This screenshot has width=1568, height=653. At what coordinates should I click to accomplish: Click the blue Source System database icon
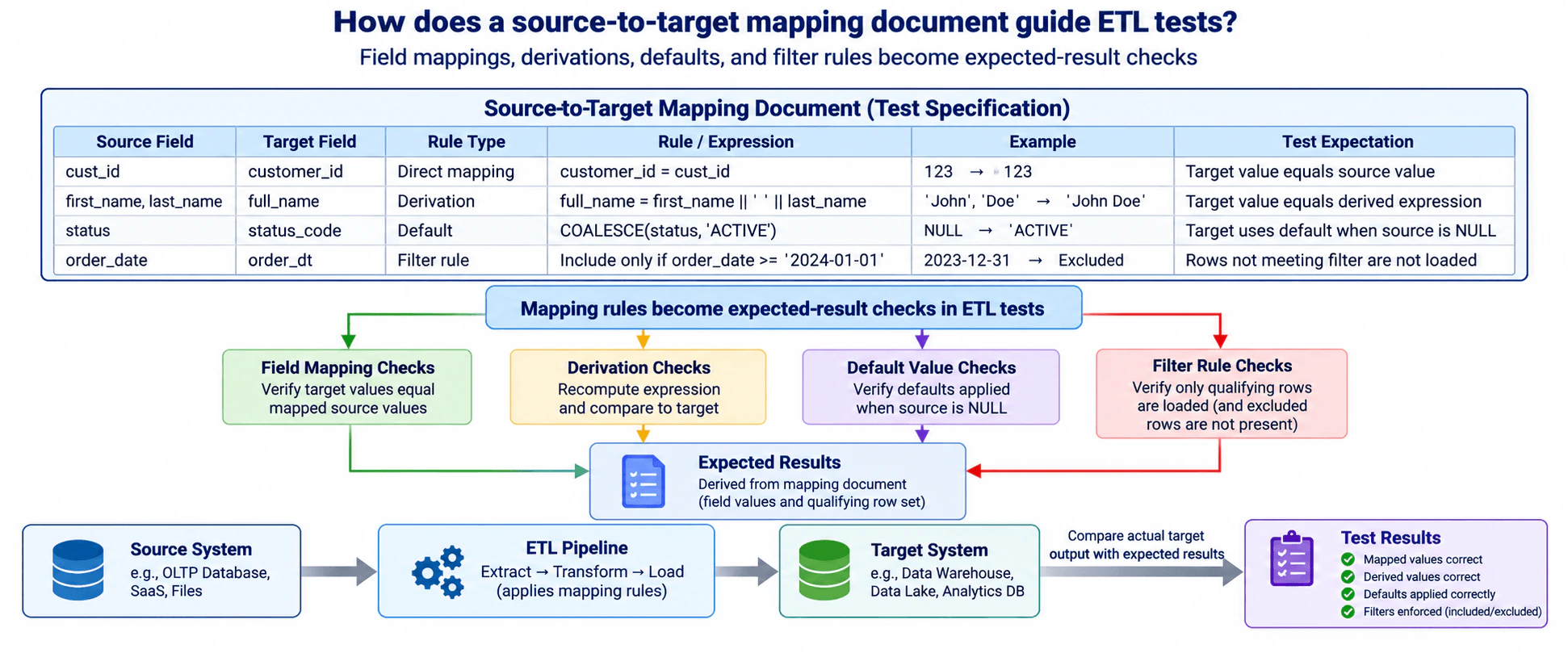pyautogui.click(x=78, y=570)
